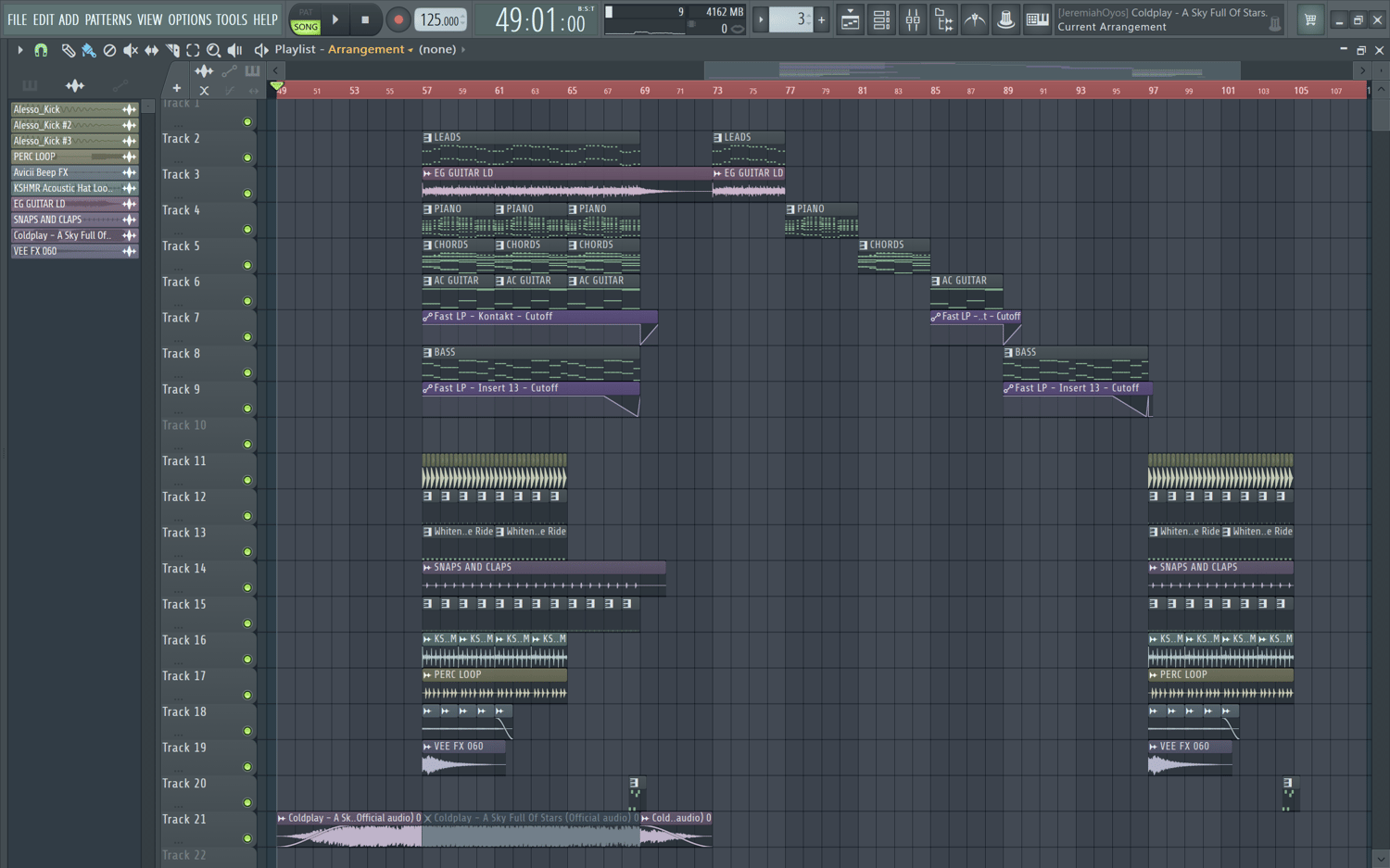Open the Playlist window from toolbar
Screen dimensions: 1390x868
click(x=850, y=19)
